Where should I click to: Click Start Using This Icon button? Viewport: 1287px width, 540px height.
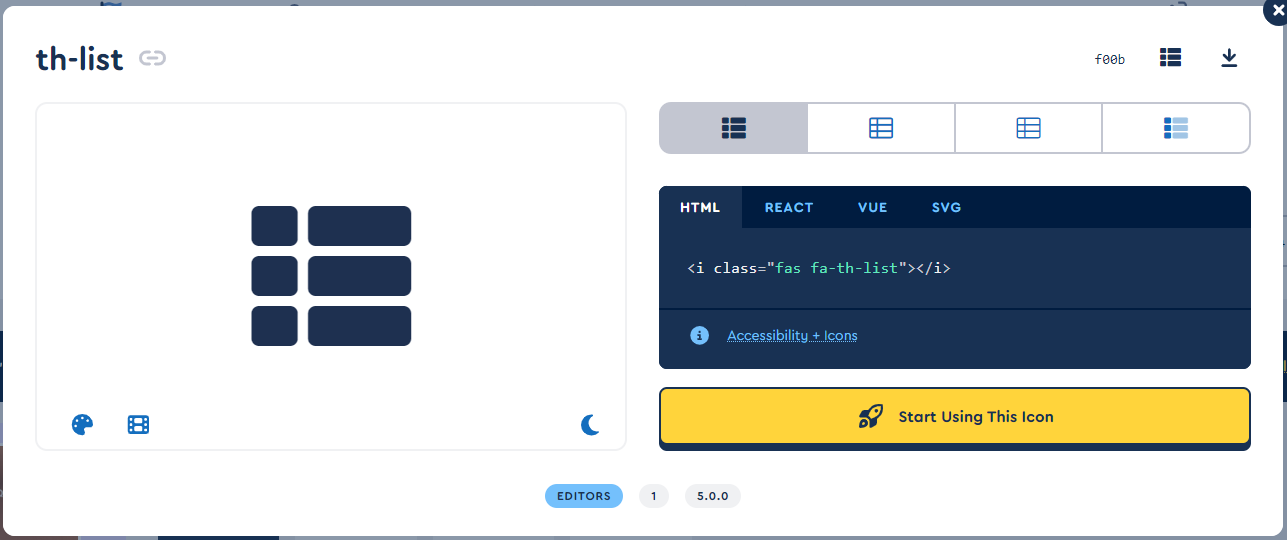click(x=955, y=416)
